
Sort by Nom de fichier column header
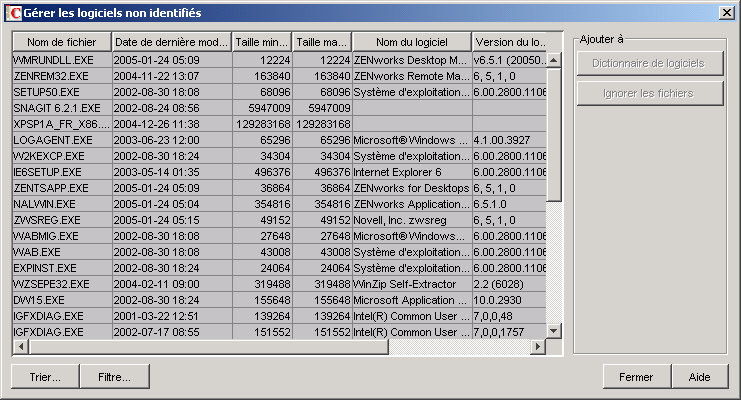click(x=61, y=42)
